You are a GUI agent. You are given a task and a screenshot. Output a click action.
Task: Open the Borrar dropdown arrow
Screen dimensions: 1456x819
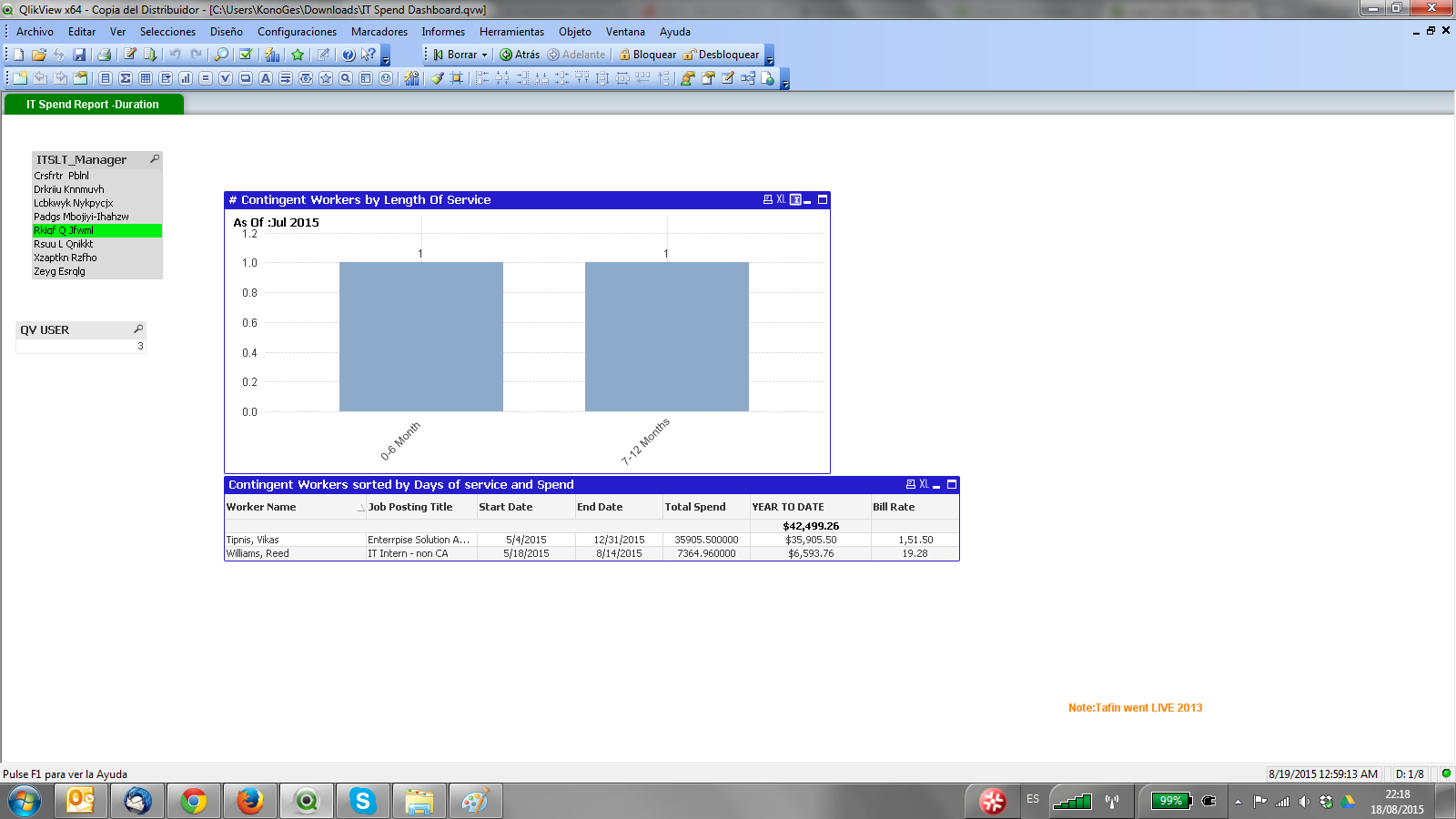(x=484, y=55)
